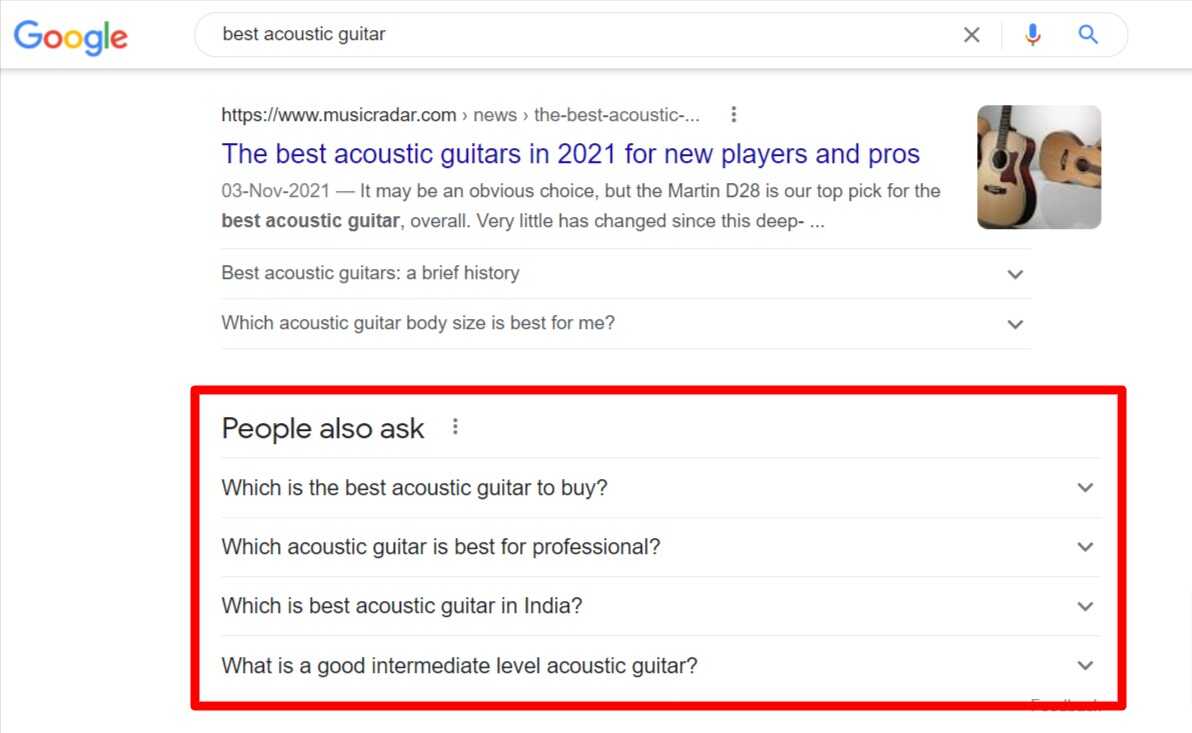Viewport: 1192px width, 733px height.
Task: Click chevron beside the brief history item
Action: pyautogui.click(x=1015, y=274)
